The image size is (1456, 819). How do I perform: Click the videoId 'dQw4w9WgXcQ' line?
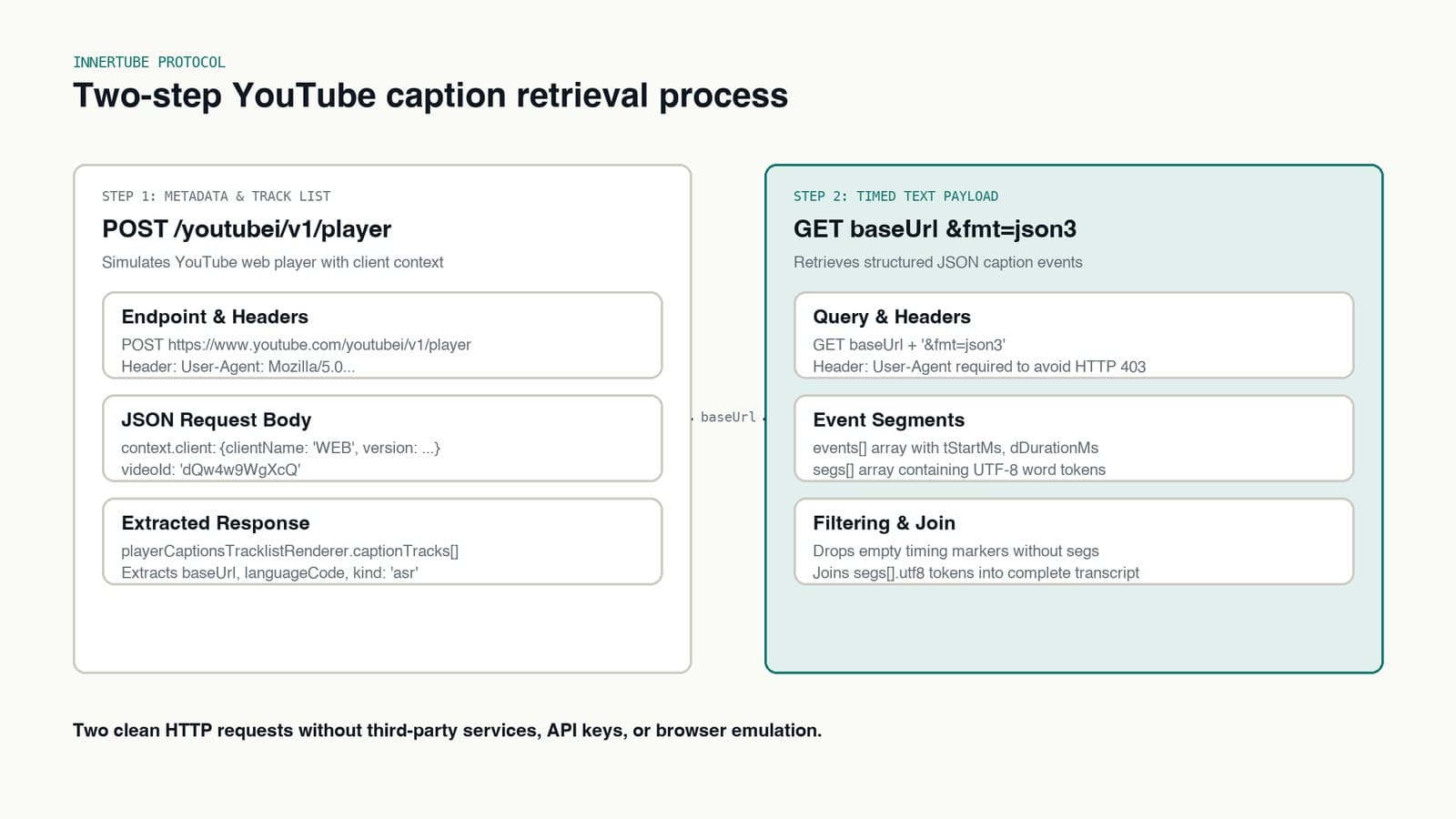tap(211, 470)
